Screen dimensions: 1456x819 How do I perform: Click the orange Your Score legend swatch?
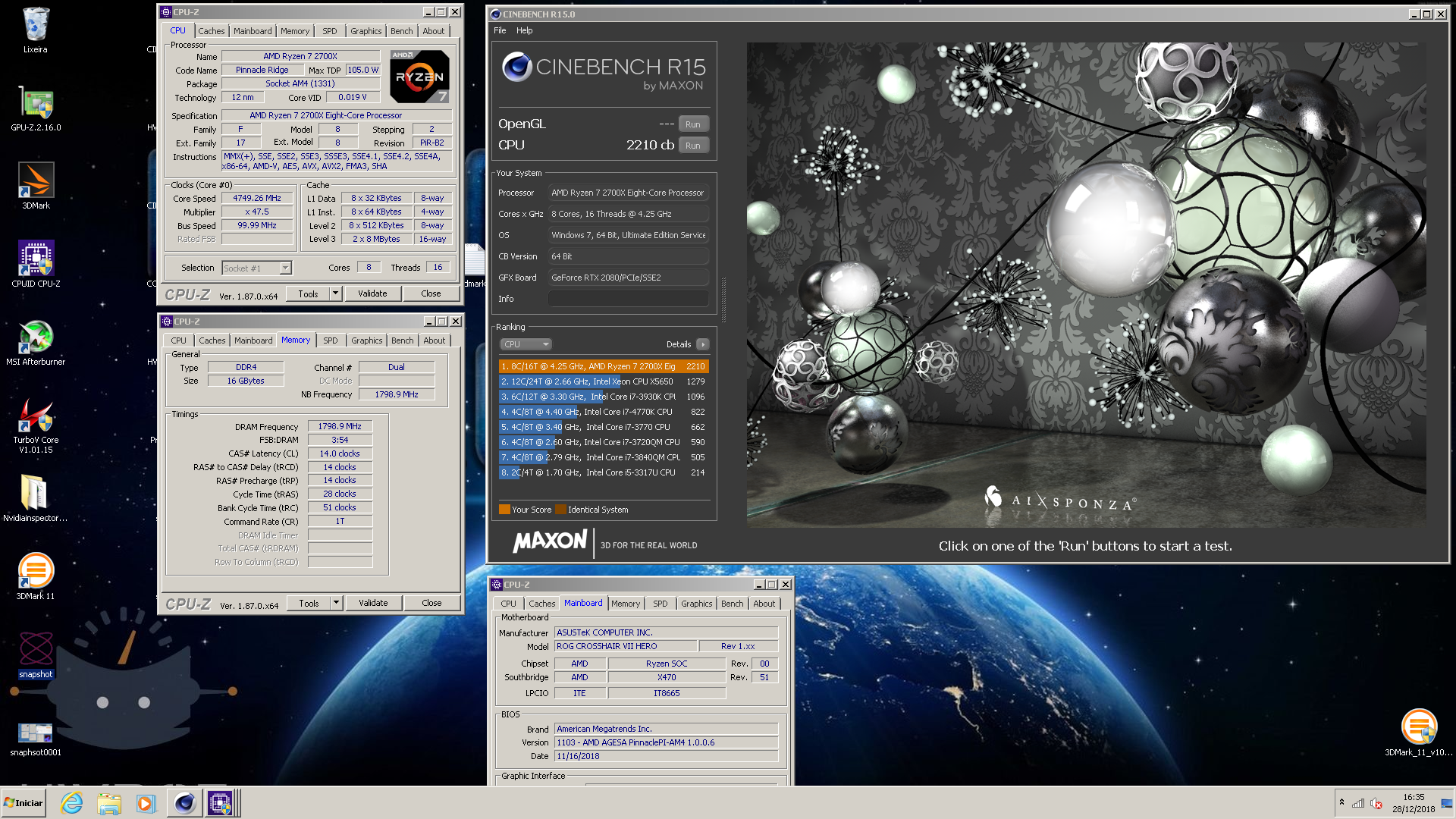(x=504, y=510)
